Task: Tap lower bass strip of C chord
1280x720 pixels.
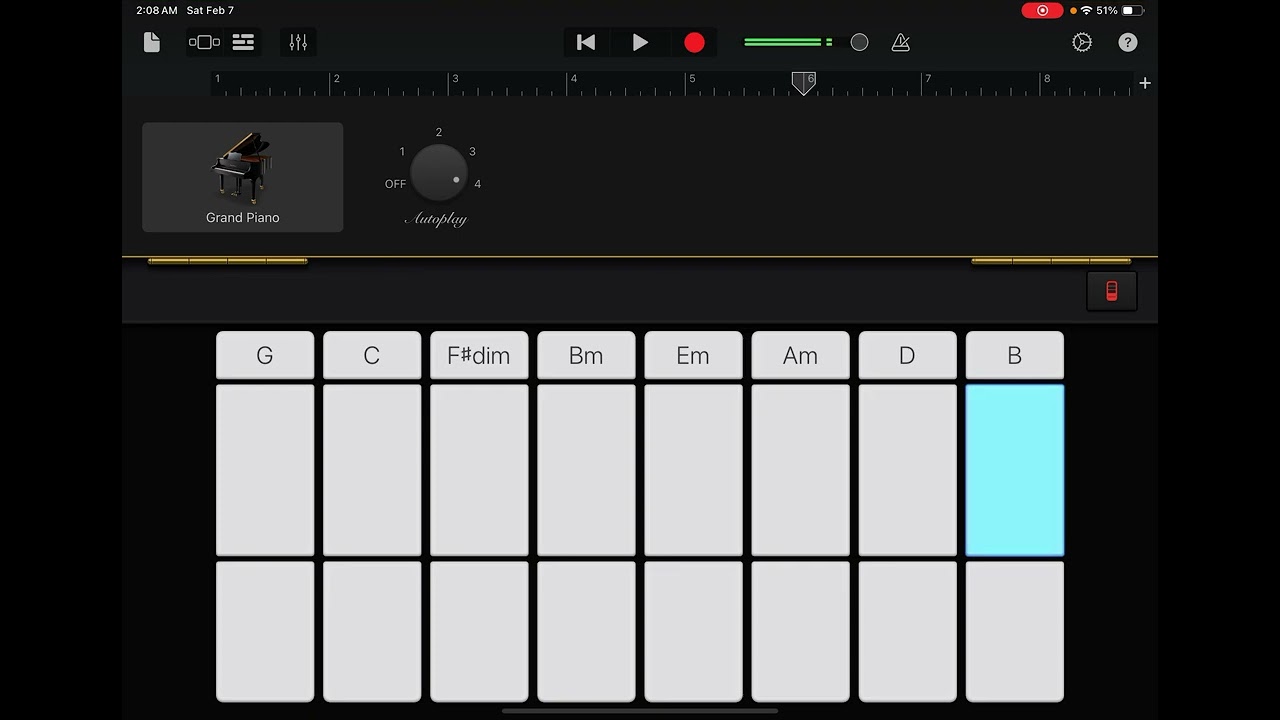Action: 372,632
